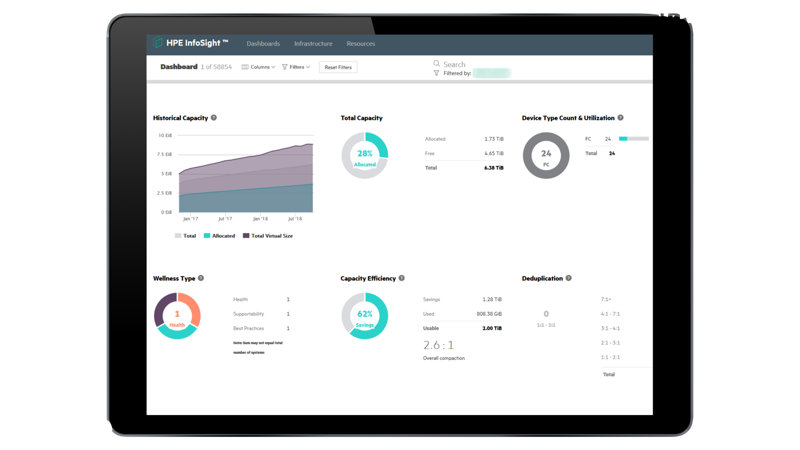Click the Historical Capacity area chart

pos(246,178)
